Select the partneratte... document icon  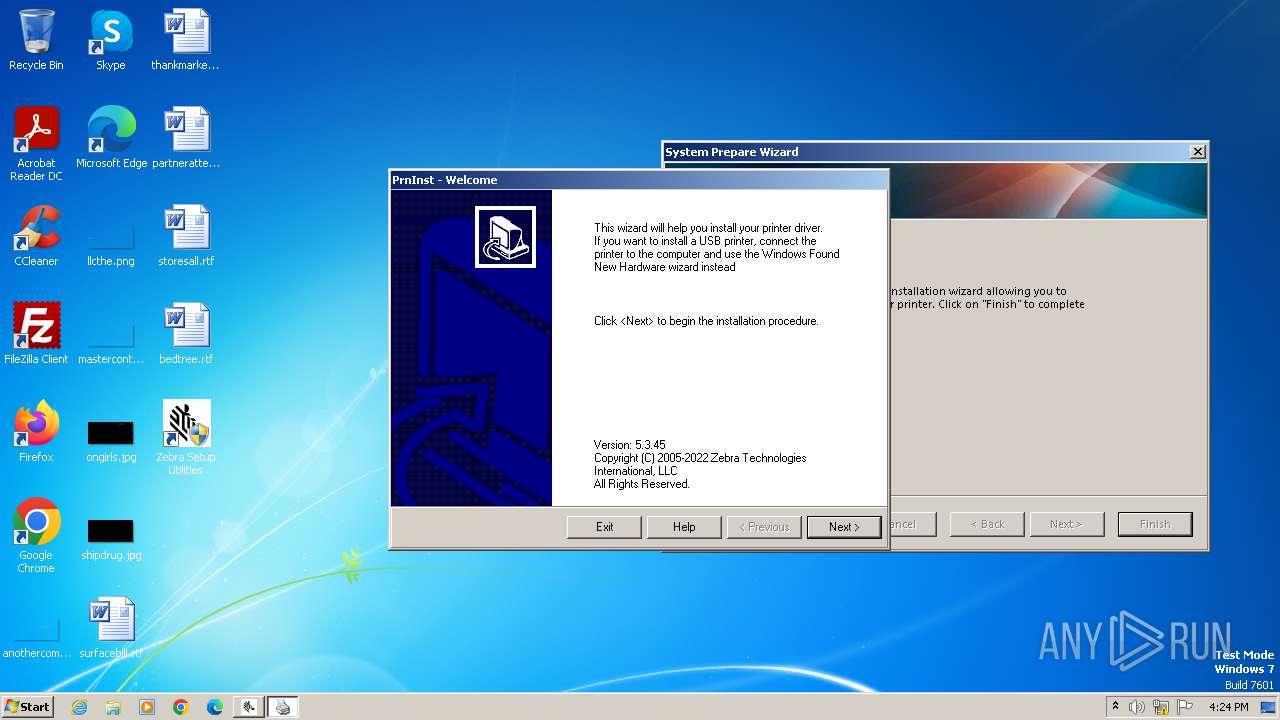186,138
